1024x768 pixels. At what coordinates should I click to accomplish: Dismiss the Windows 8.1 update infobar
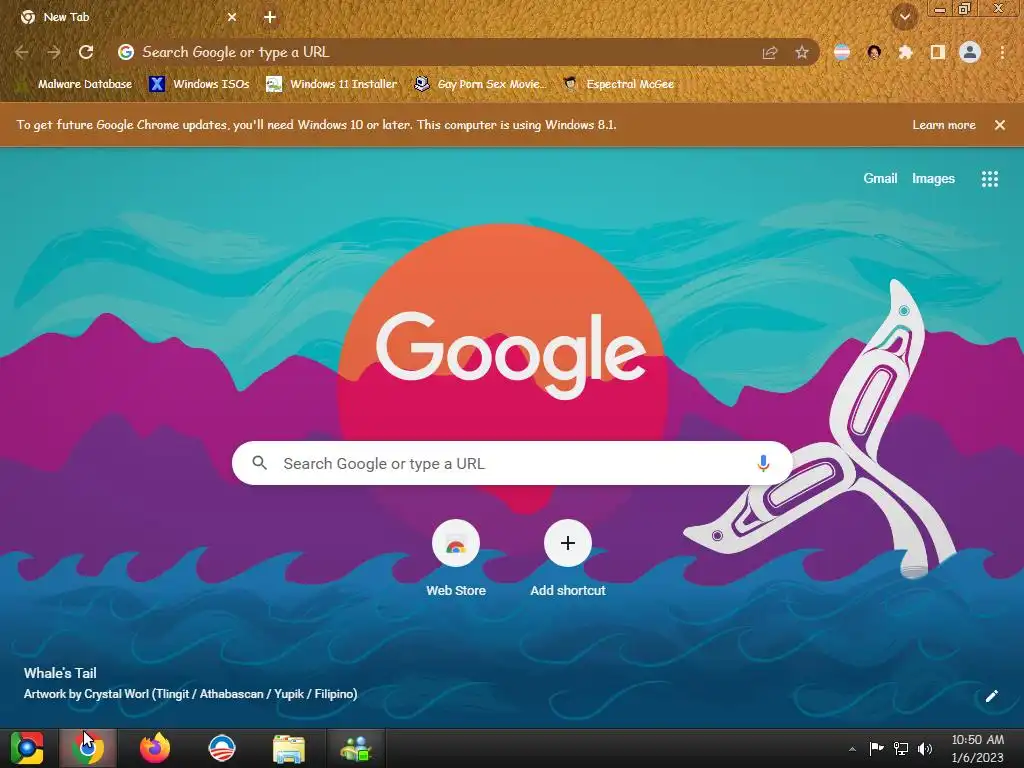click(1000, 125)
